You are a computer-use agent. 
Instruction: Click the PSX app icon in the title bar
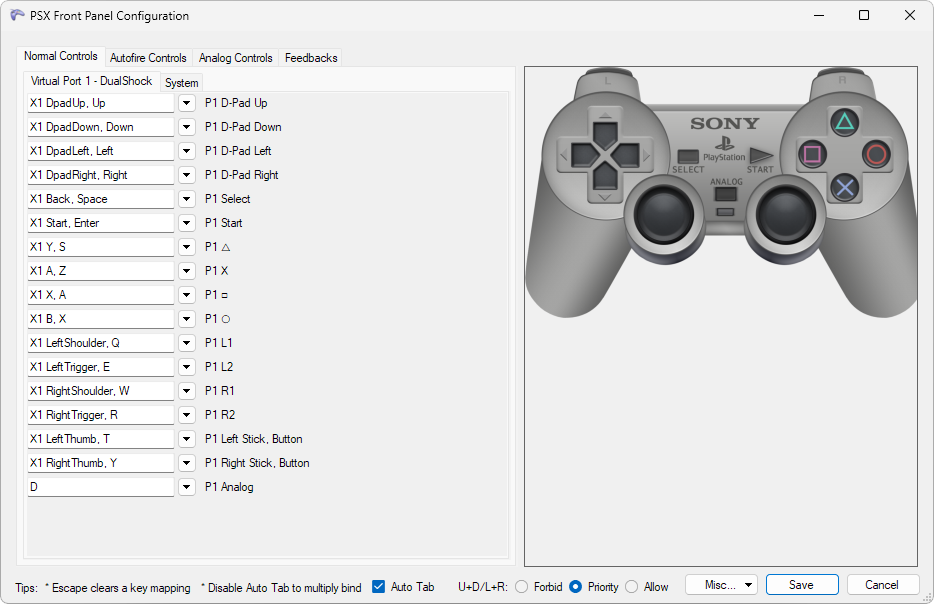[x=17, y=15]
